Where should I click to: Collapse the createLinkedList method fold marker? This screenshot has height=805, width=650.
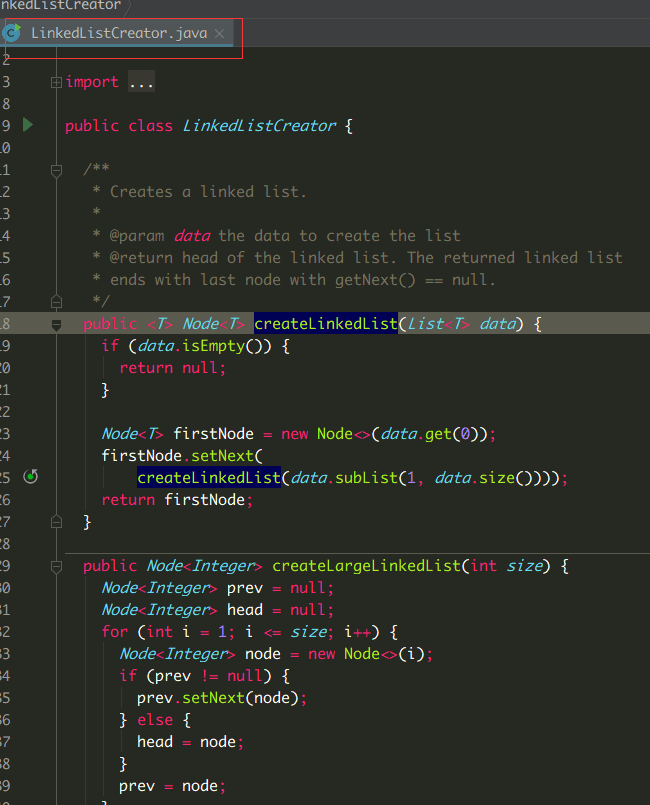56,324
